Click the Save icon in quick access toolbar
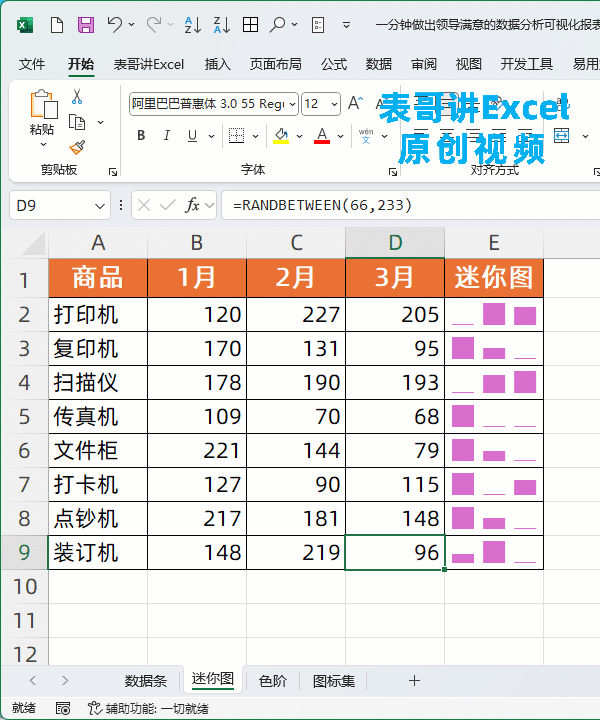Screen dimensions: 600x720 pyautogui.click(x=86, y=25)
